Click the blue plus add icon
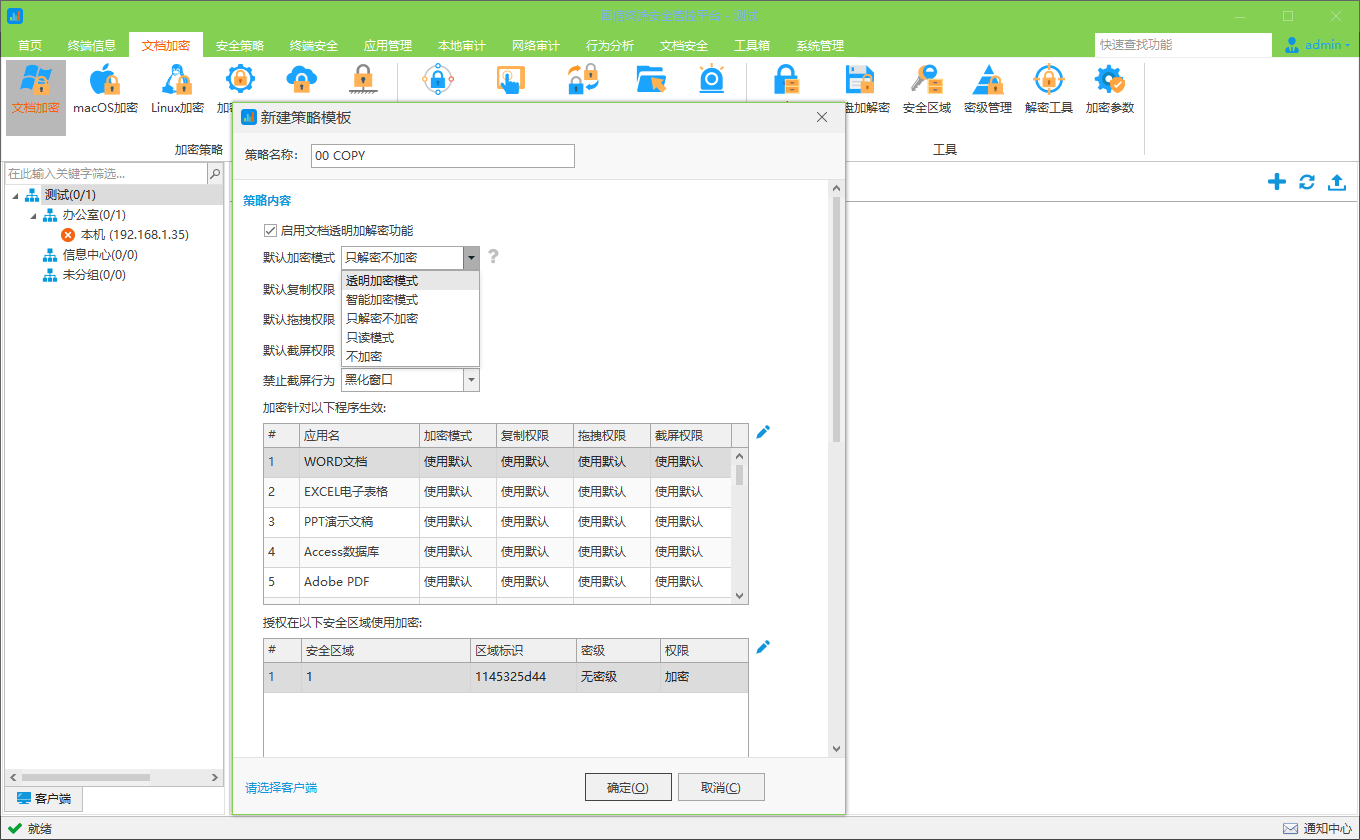The width and height of the screenshot is (1360, 840). [x=1276, y=182]
